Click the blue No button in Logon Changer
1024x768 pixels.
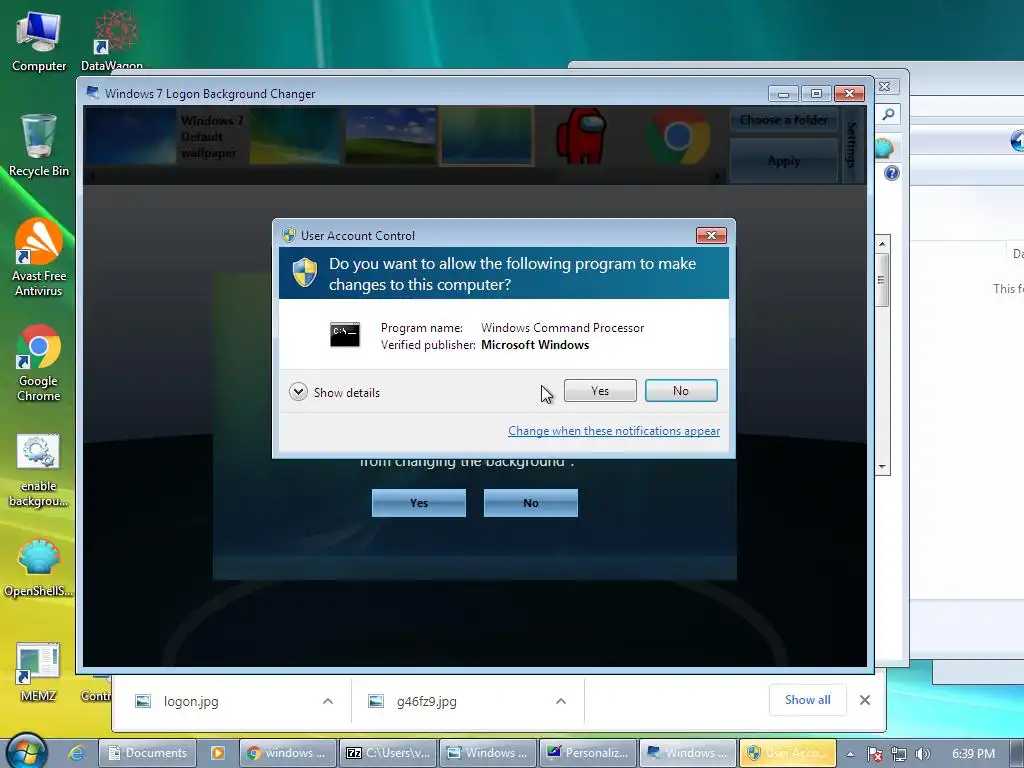(x=530, y=503)
